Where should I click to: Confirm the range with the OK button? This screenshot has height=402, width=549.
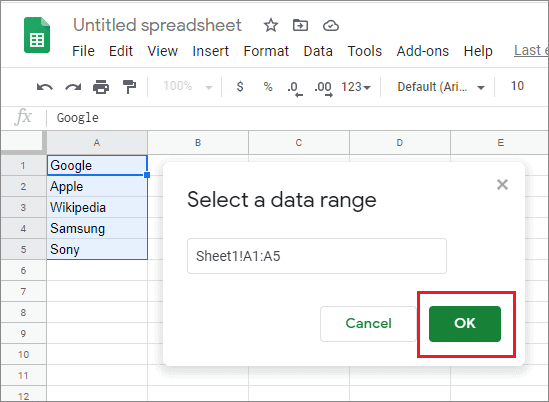click(x=465, y=324)
